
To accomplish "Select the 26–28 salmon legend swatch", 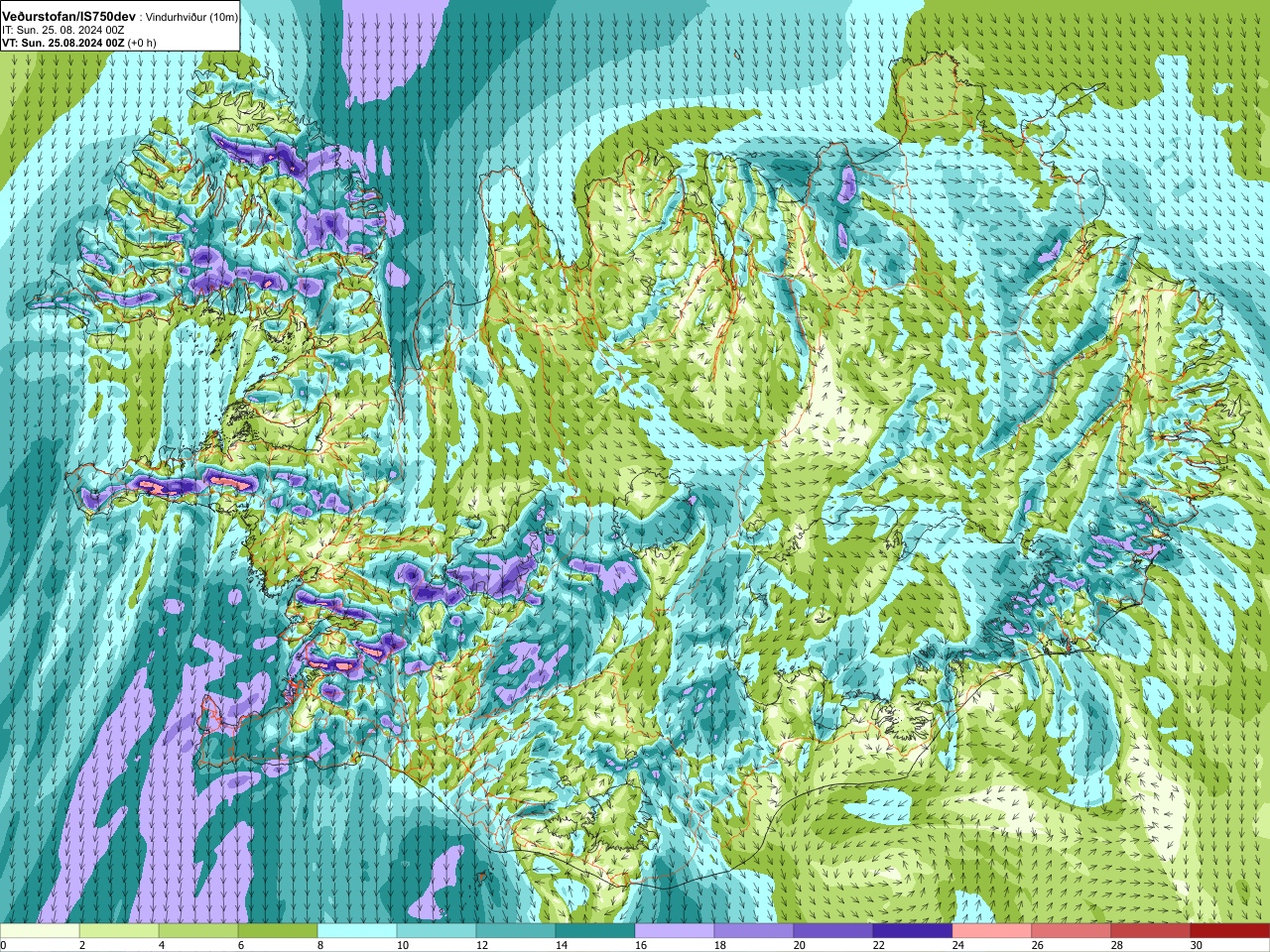I will (1072, 931).
